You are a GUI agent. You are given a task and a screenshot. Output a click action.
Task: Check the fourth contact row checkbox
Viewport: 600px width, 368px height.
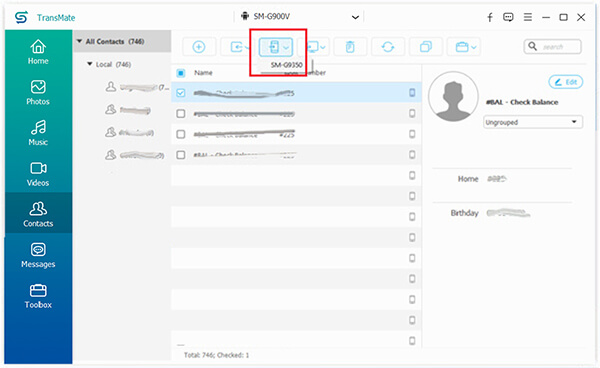(x=181, y=155)
